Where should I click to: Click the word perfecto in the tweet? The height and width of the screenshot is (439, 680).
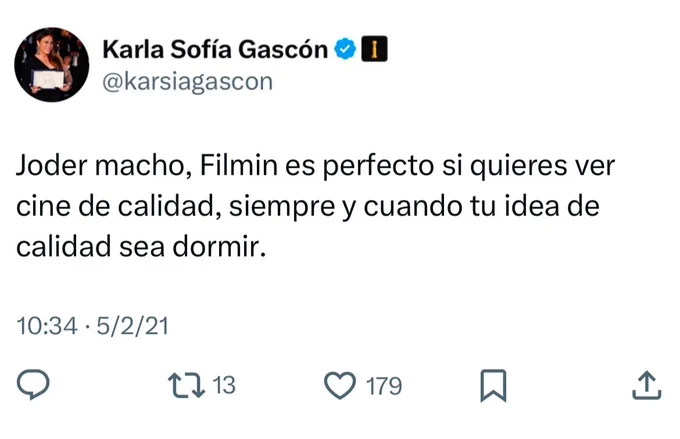pyautogui.click(x=378, y=167)
